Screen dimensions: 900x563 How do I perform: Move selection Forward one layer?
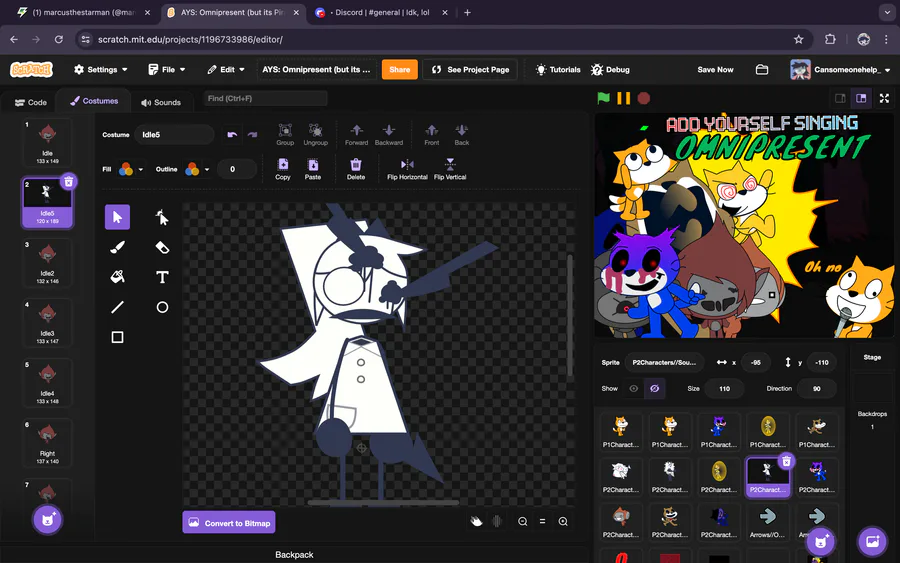coord(356,134)
